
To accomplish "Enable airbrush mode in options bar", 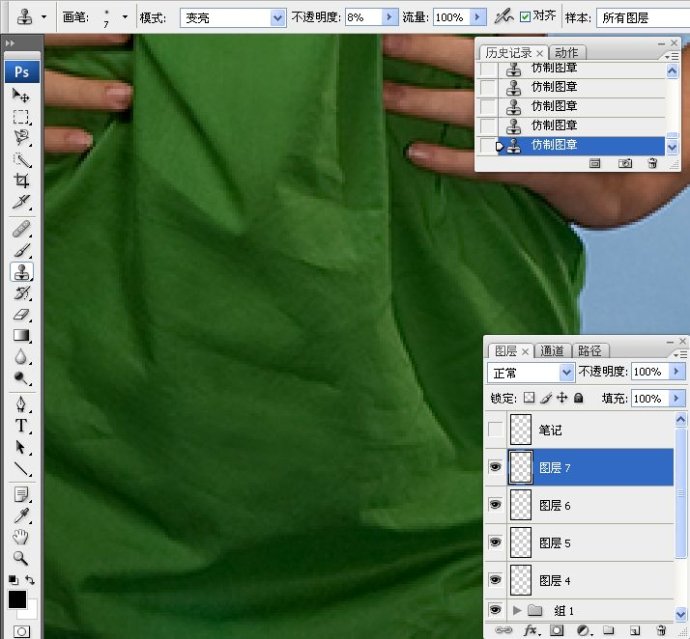I will (503, 17).
